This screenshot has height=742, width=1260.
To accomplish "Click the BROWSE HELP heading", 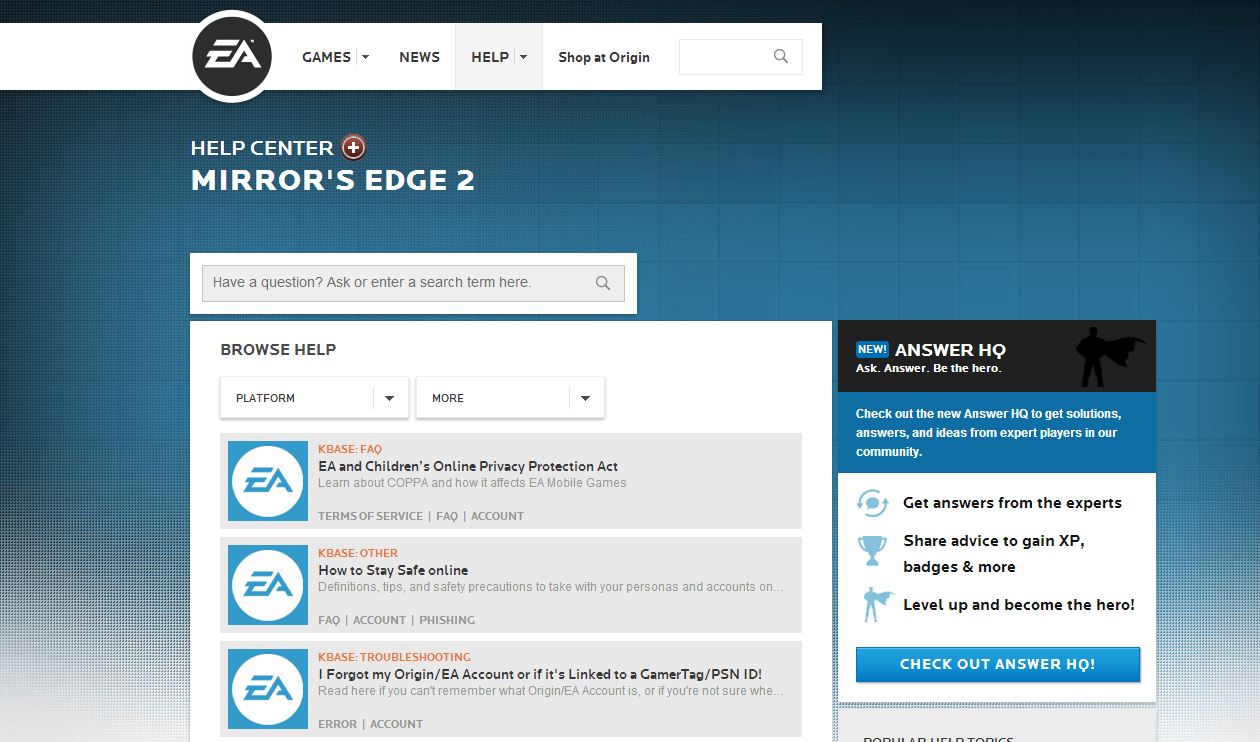I will coord(278,350).
